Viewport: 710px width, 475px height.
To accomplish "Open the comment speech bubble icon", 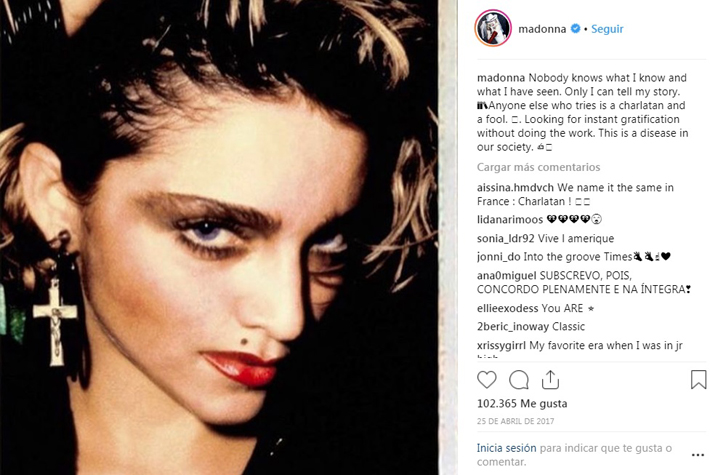I will coord(519,380).
